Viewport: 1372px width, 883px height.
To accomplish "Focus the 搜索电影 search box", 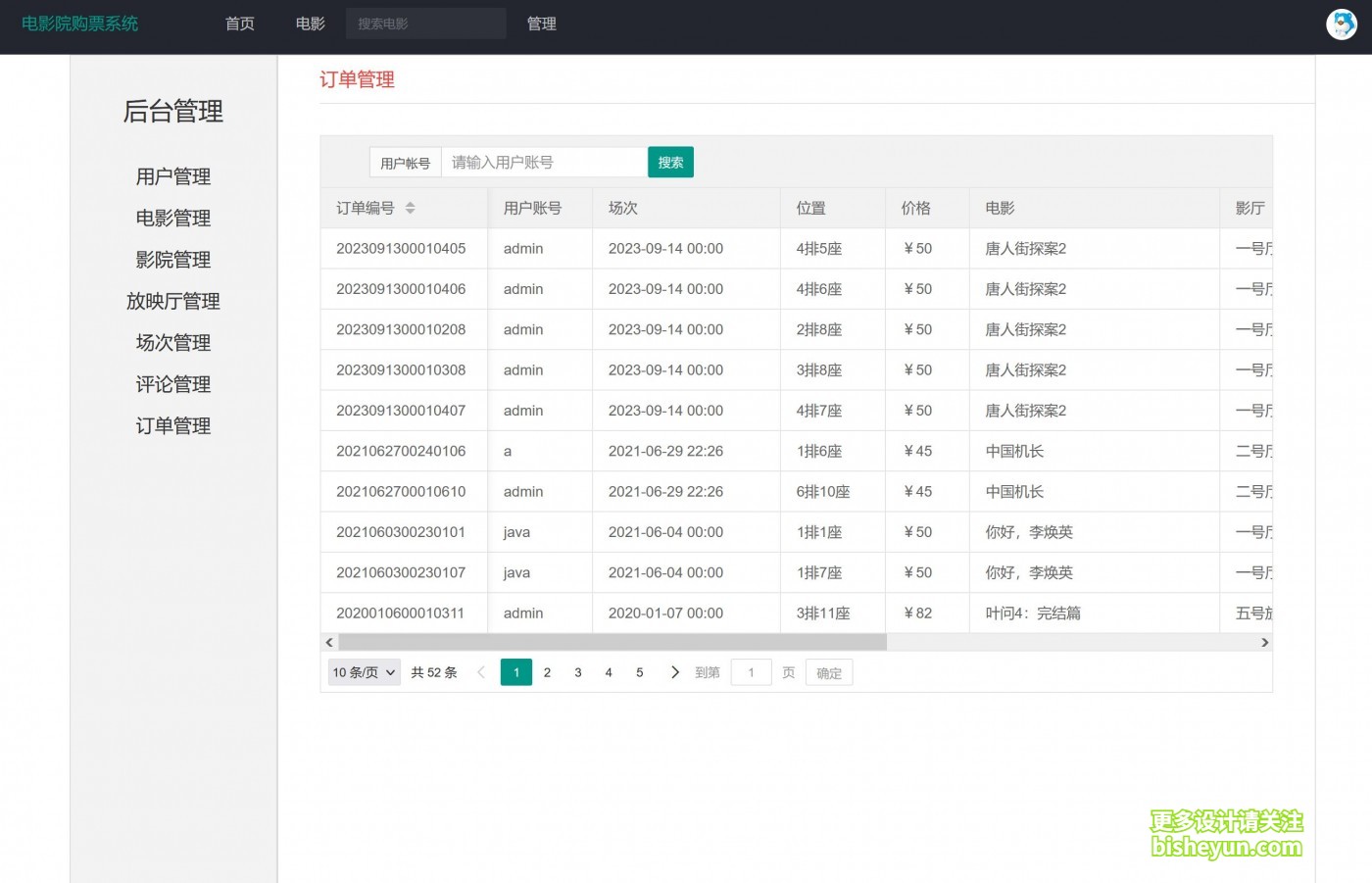I will (425, 24).
